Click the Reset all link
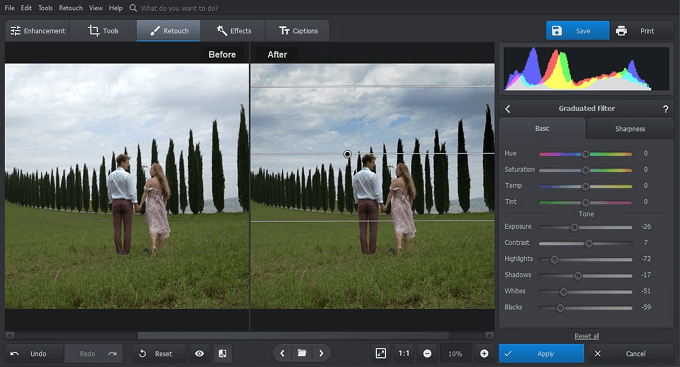The height and width of the screenshot is (367, 680). [x=586, y=336]
